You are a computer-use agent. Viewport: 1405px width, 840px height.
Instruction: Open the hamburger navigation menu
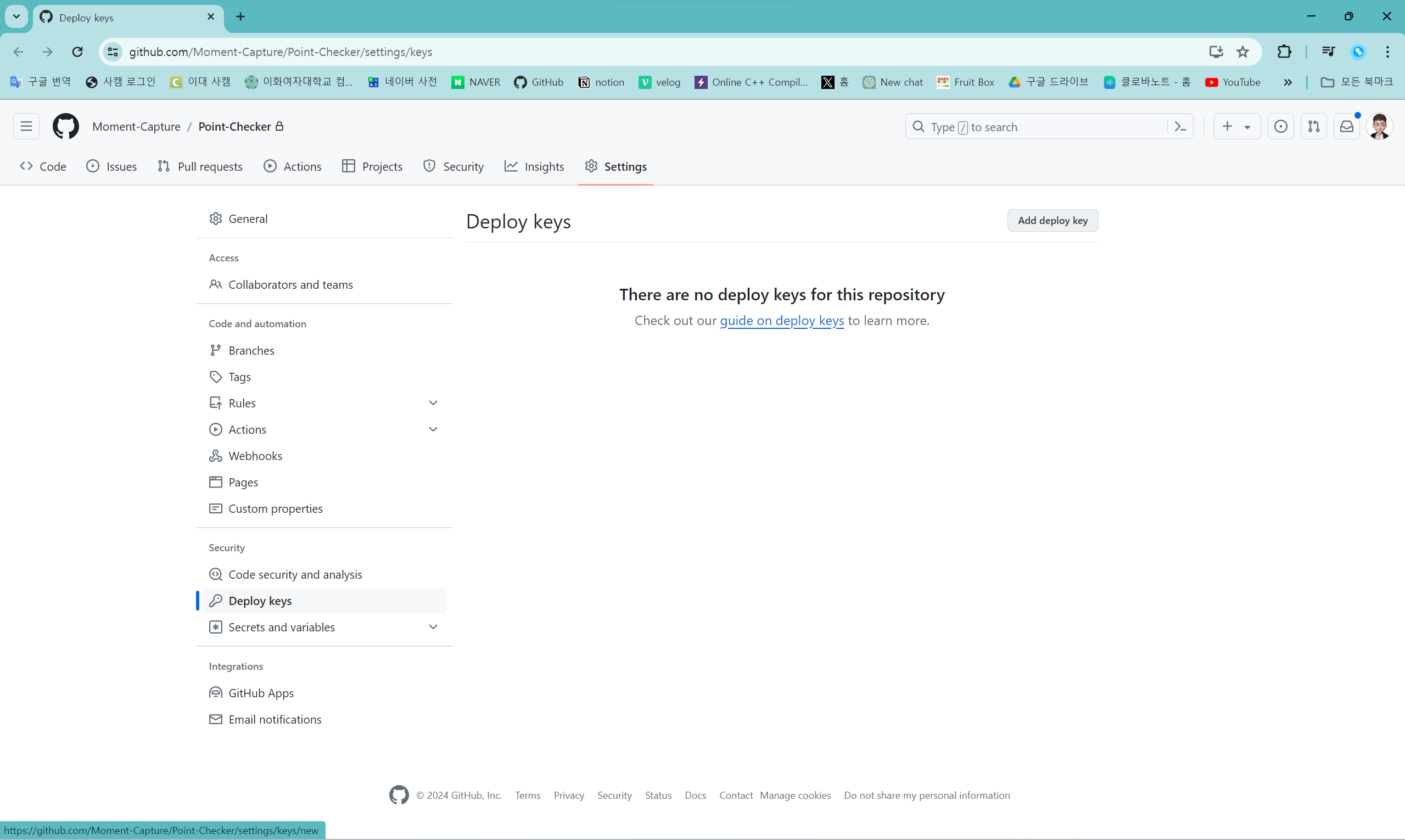click(26, 126)
